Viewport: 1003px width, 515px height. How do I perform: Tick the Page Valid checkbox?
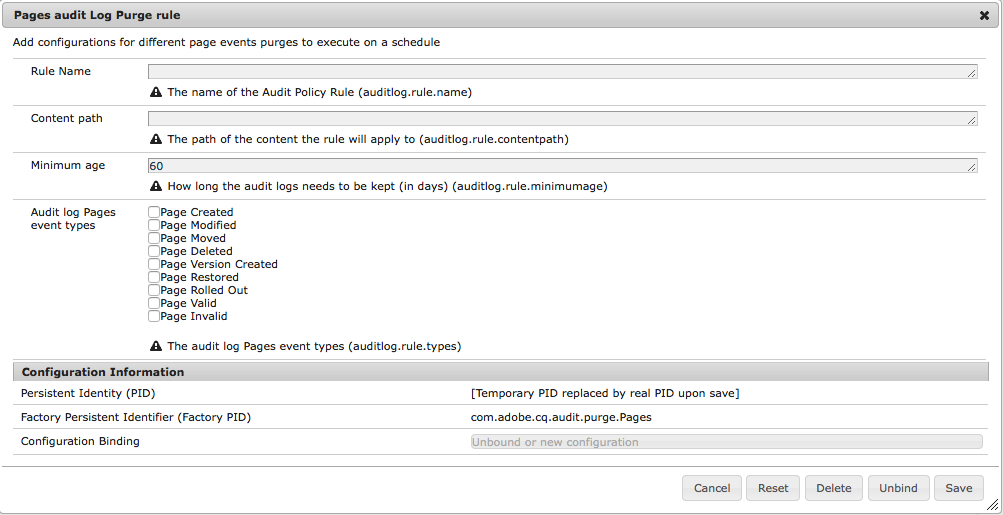point(154,303)
